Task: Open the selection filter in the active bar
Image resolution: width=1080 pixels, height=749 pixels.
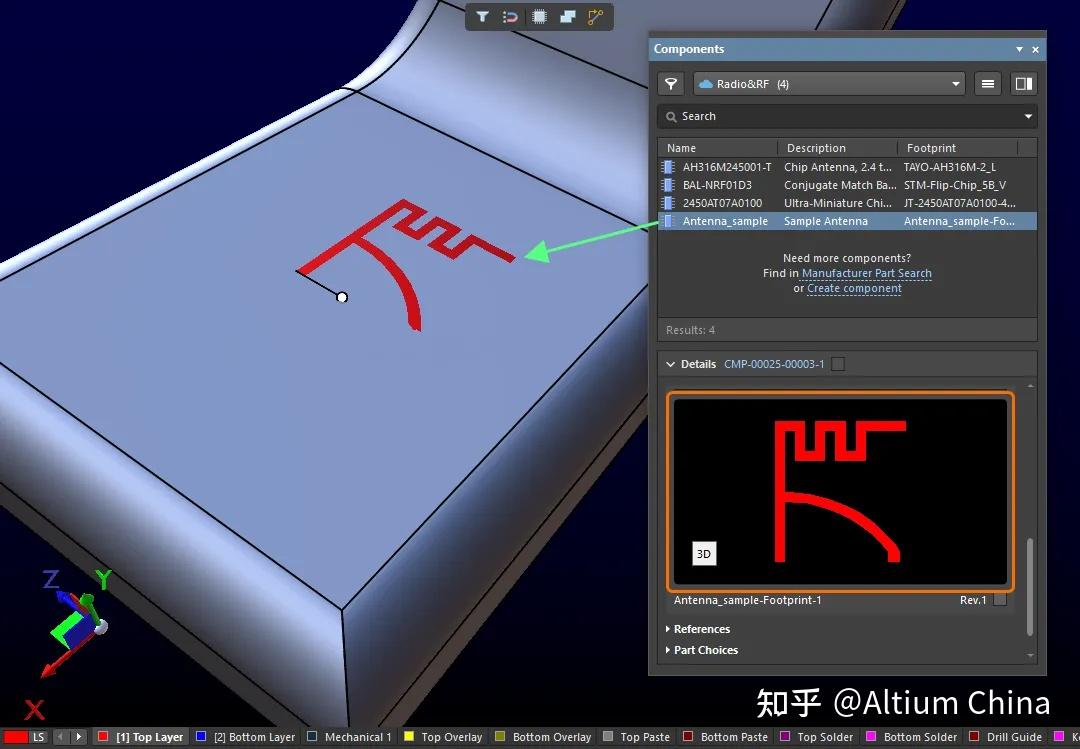Action: (x=482, y=17)
